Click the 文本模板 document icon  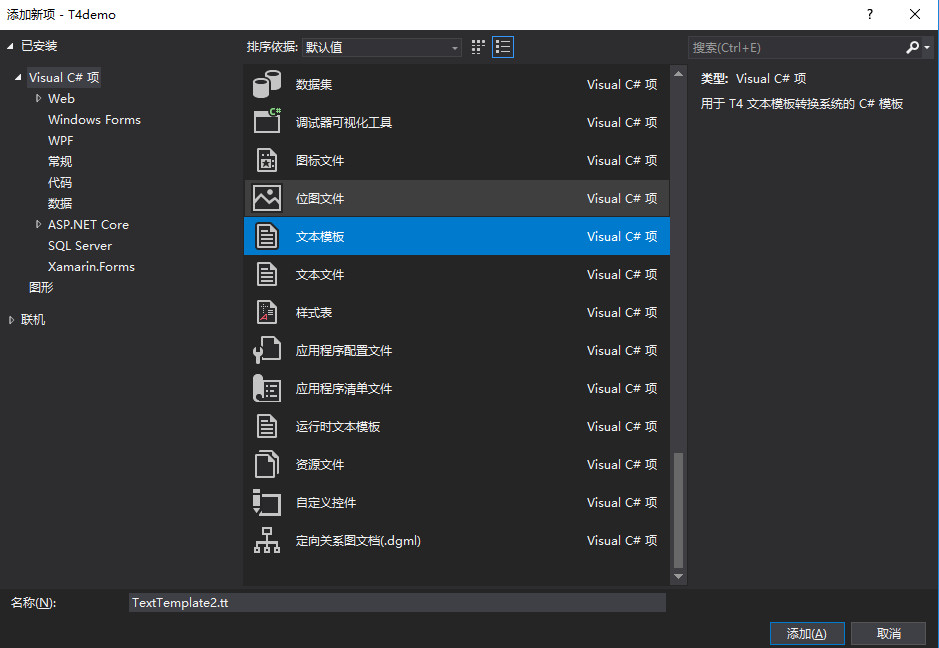(266, 236)
